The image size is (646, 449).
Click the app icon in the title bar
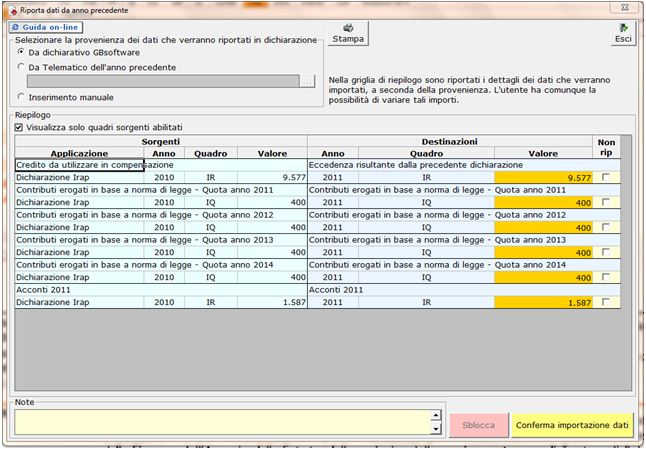pyautogui.click(x=13, y=10)
